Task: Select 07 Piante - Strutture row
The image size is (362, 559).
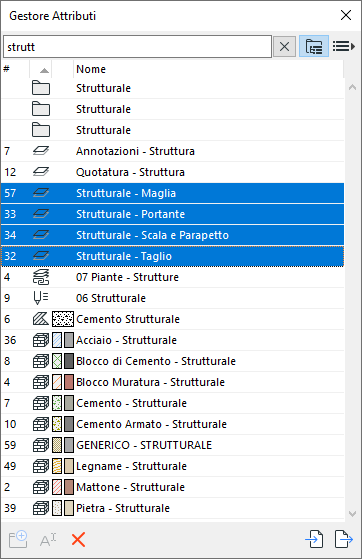Action: tap(173, 277)
